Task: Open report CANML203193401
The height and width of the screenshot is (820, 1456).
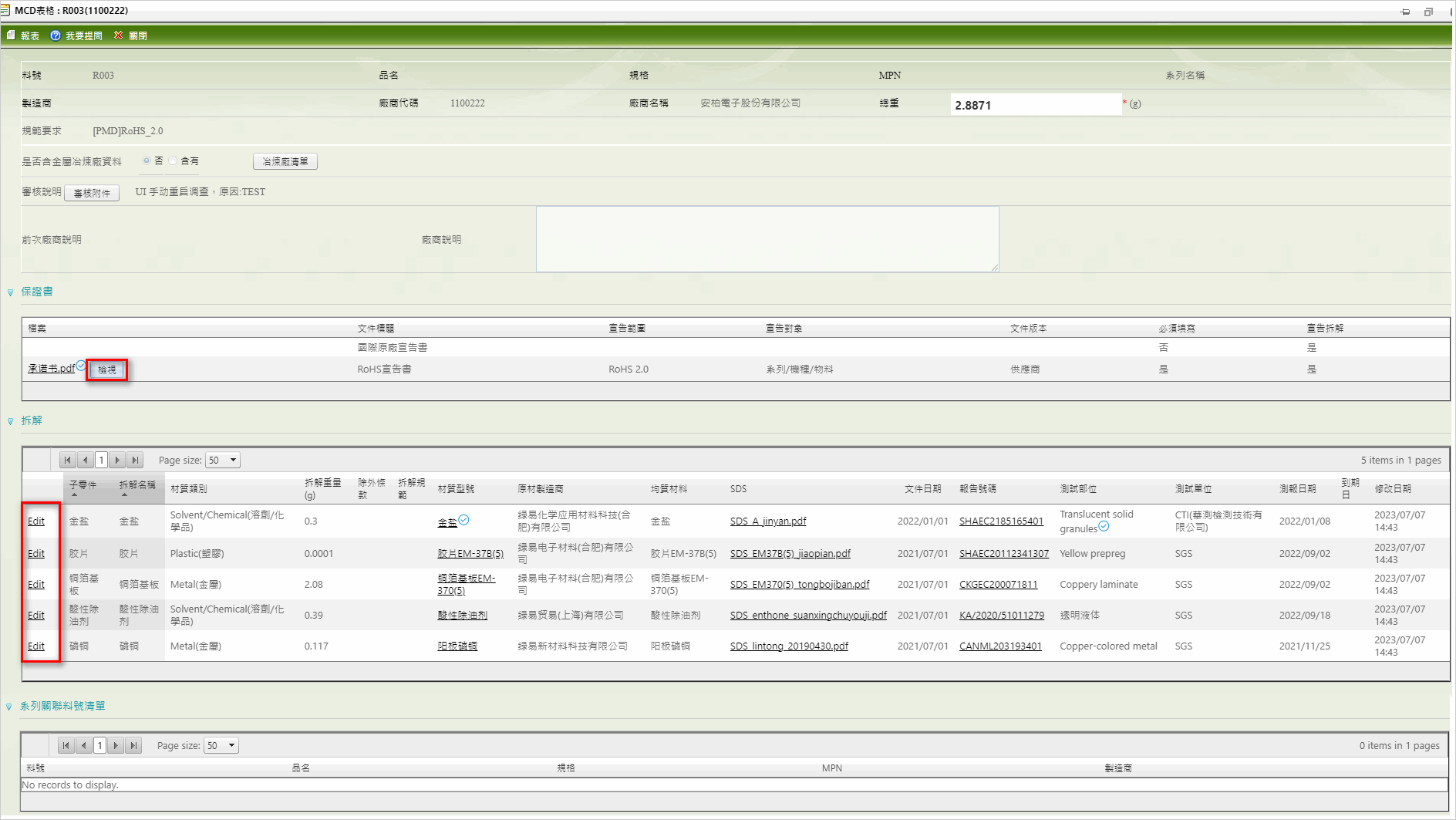Action: point(1000,646)
